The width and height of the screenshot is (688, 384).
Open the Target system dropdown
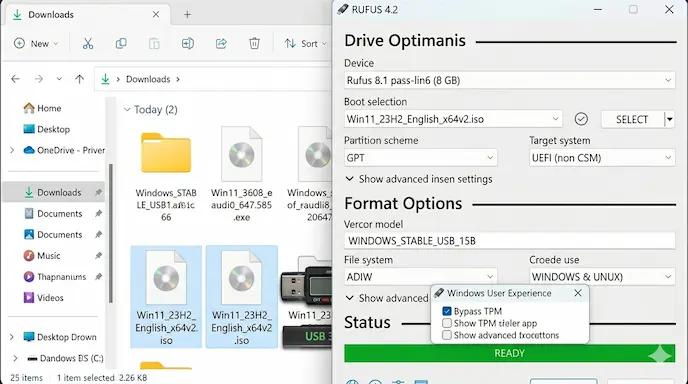602,158
